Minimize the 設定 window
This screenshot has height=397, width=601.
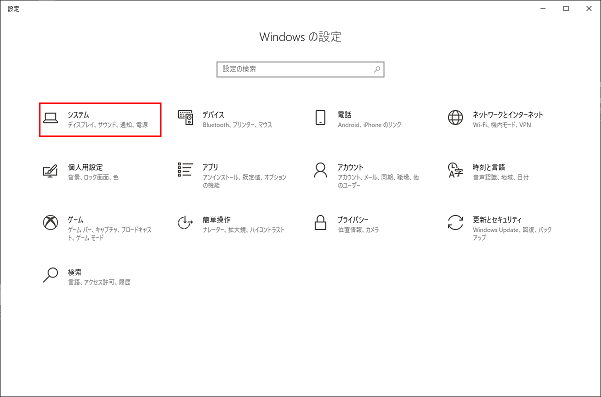(543, 8)
